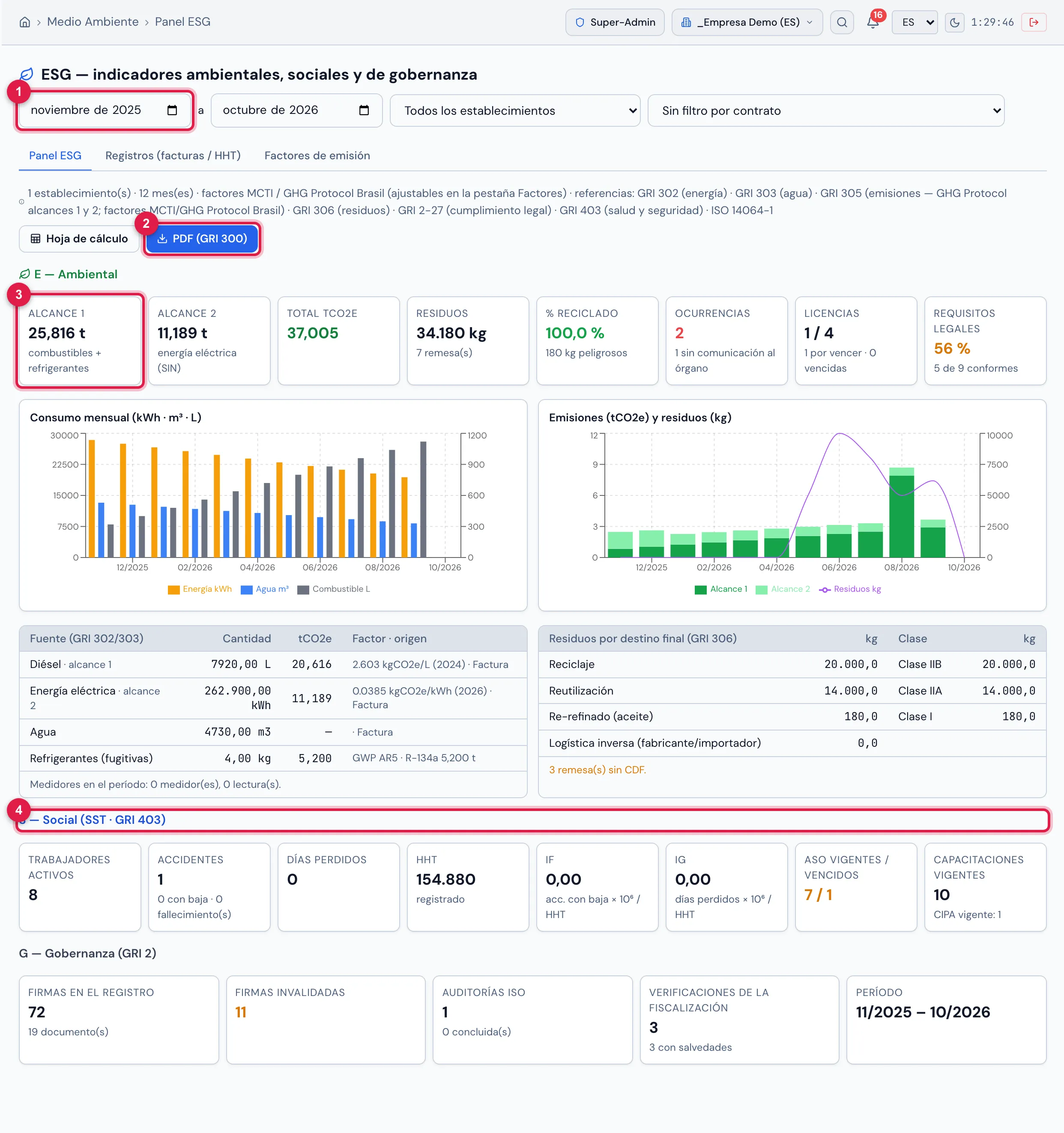Open the notifications bell with 16 badge
The width and height of the screenshot is (1064, 1133).
(873, 22)
